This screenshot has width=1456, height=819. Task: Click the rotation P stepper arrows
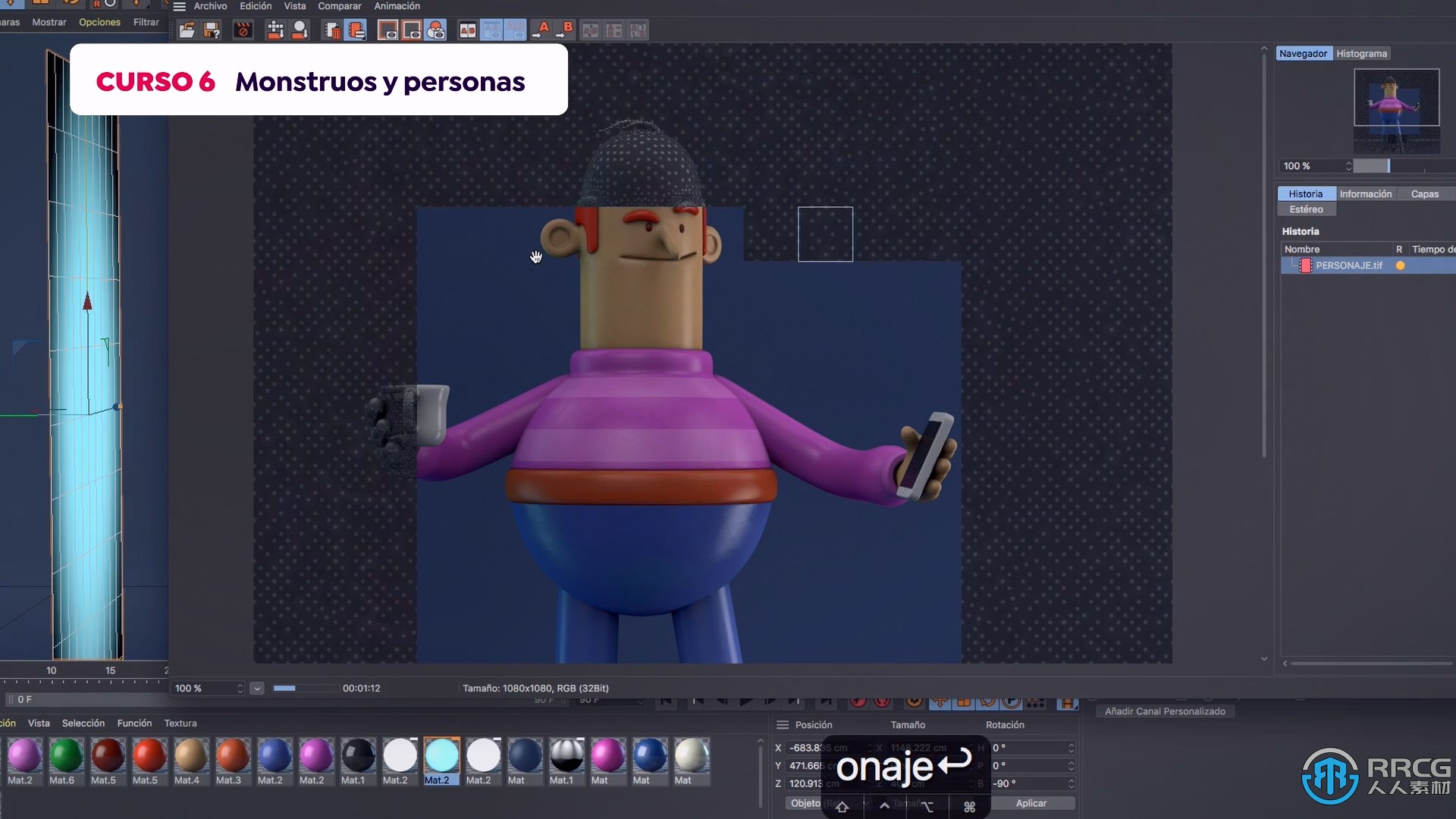point(1071,766)
